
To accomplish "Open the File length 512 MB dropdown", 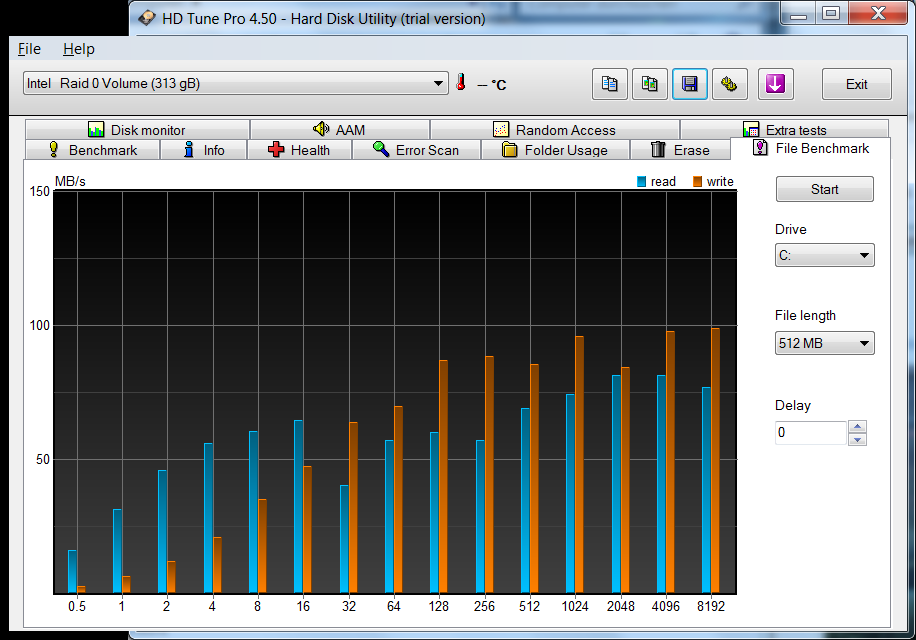I will pyautogui.click(x=824, y=343).
